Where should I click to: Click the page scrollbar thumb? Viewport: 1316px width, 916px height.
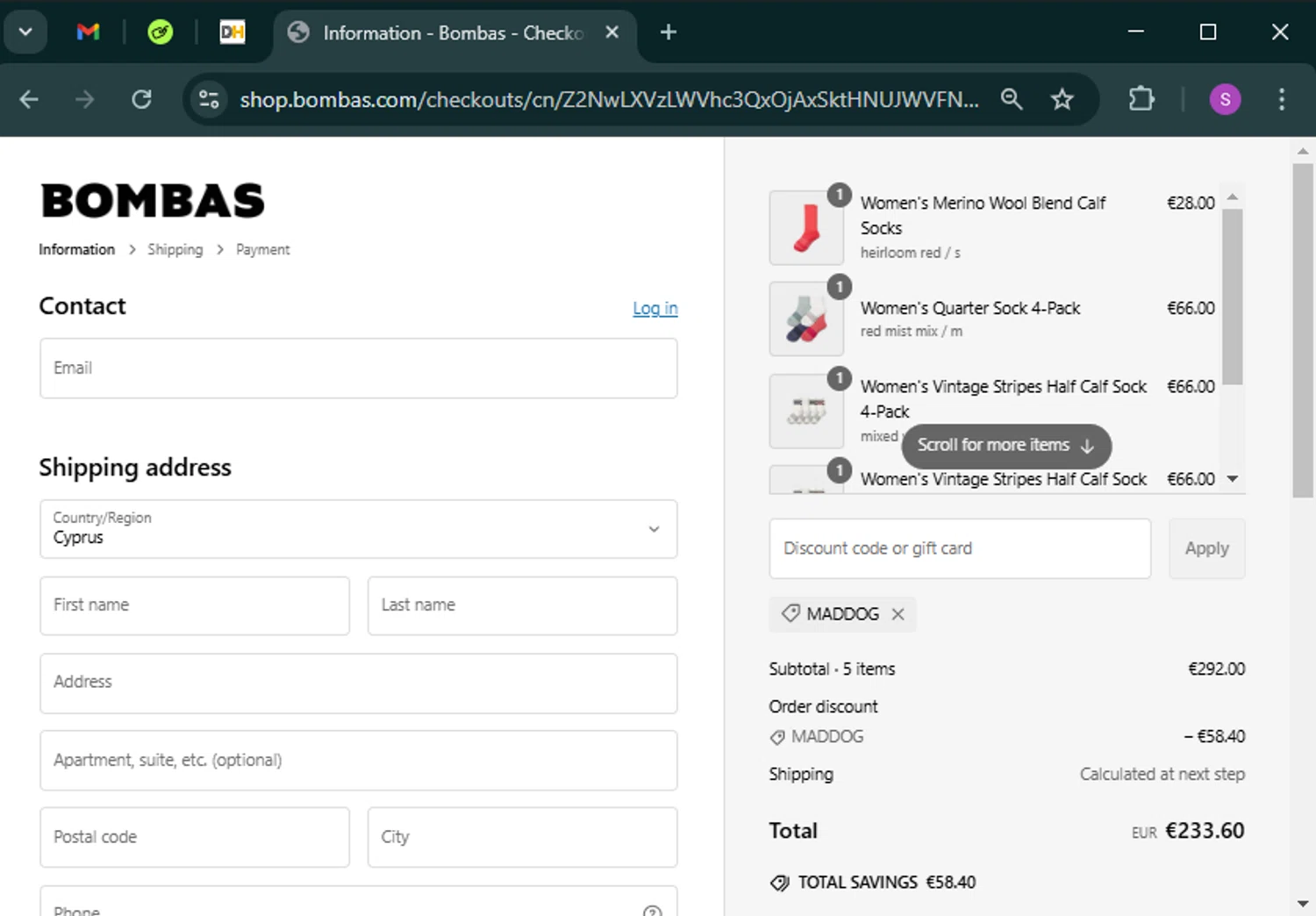click(1303, 331)
